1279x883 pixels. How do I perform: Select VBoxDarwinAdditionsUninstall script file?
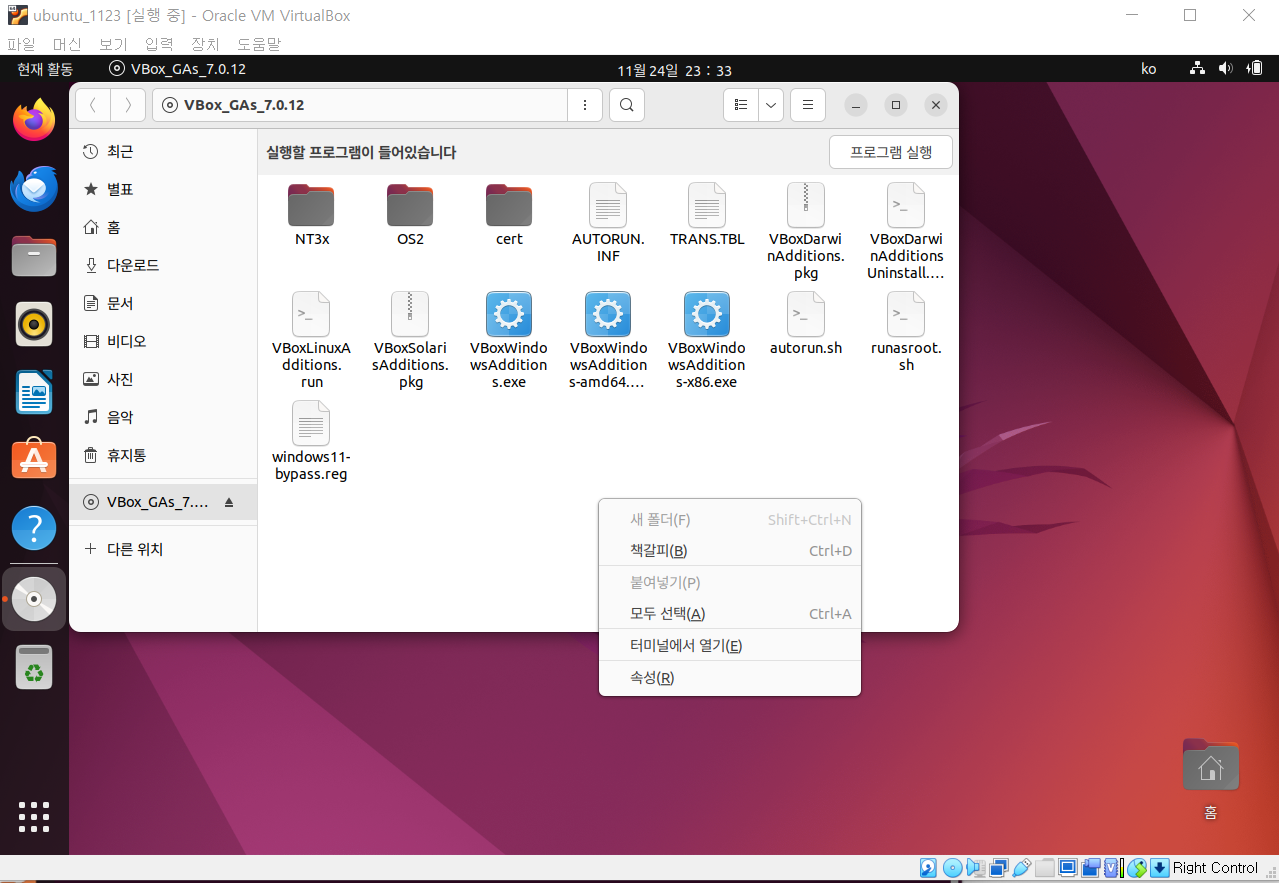pyautogui.click(x=906, y=232)
